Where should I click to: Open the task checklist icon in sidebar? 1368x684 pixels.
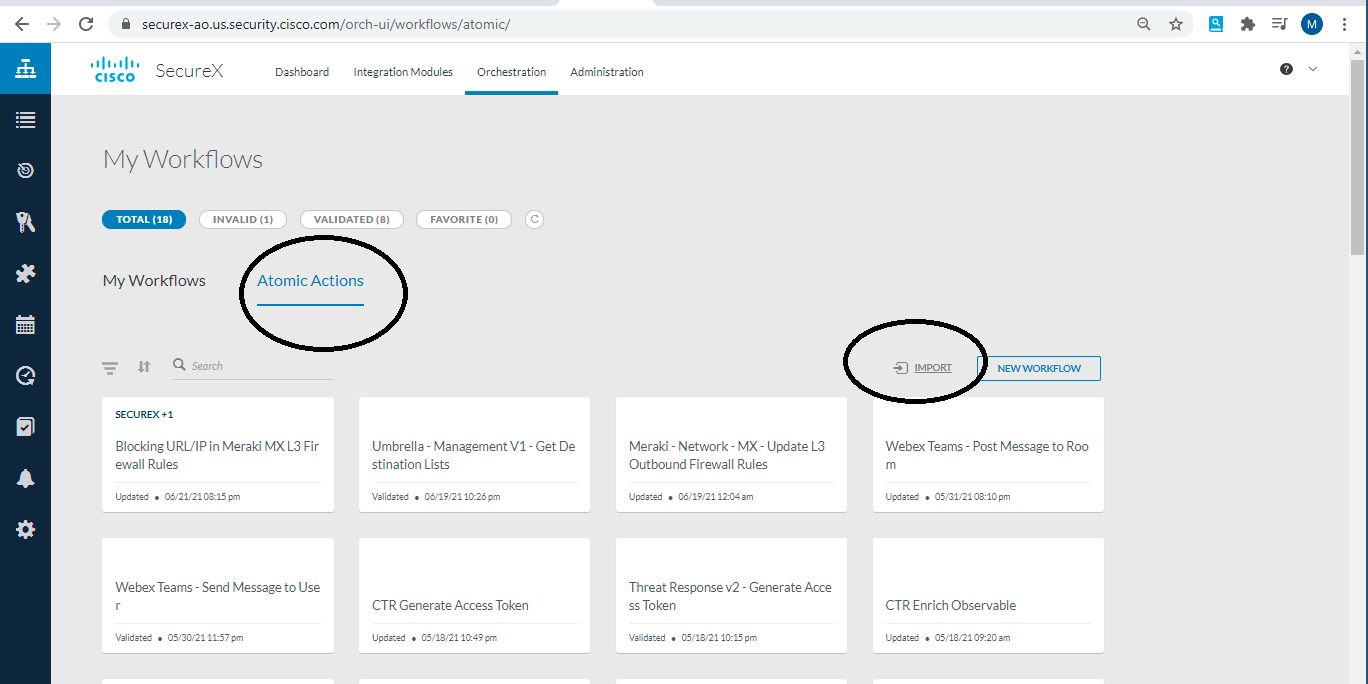point(25,427)
